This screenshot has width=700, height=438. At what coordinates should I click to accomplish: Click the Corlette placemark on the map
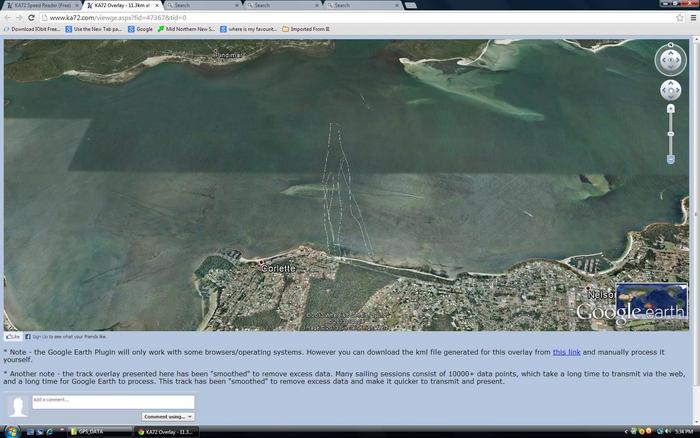[262, 262]
